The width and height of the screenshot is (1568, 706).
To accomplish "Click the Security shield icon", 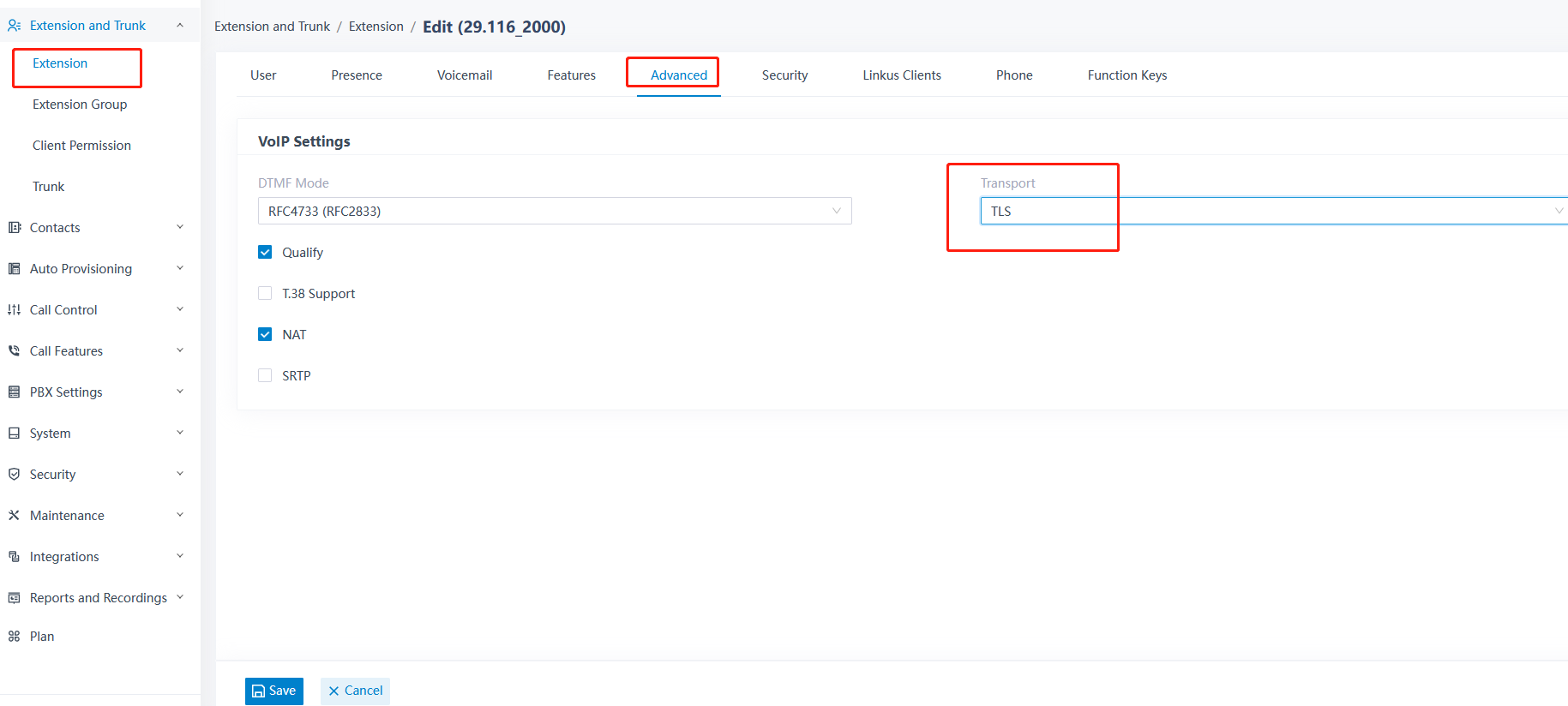I will (14, 475).
